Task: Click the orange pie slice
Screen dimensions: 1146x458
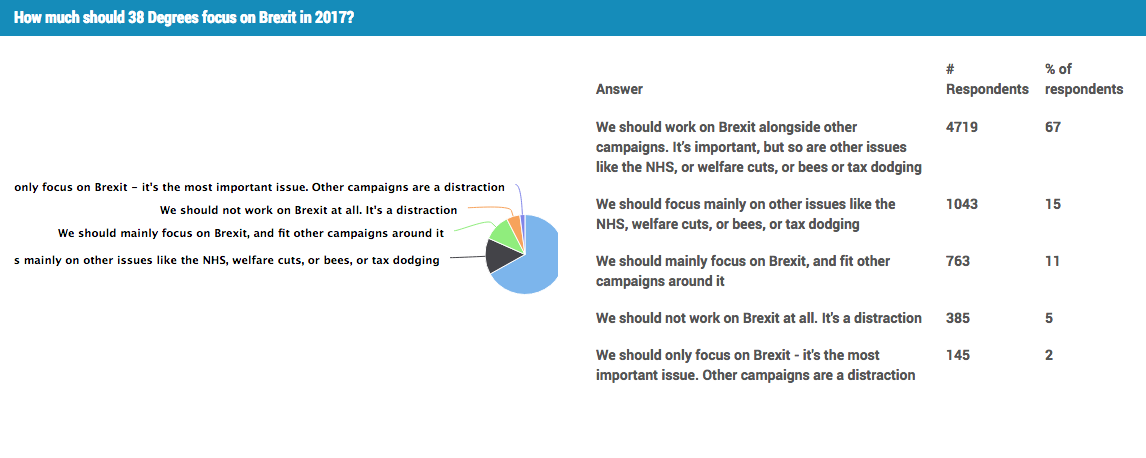Action: 514,222
